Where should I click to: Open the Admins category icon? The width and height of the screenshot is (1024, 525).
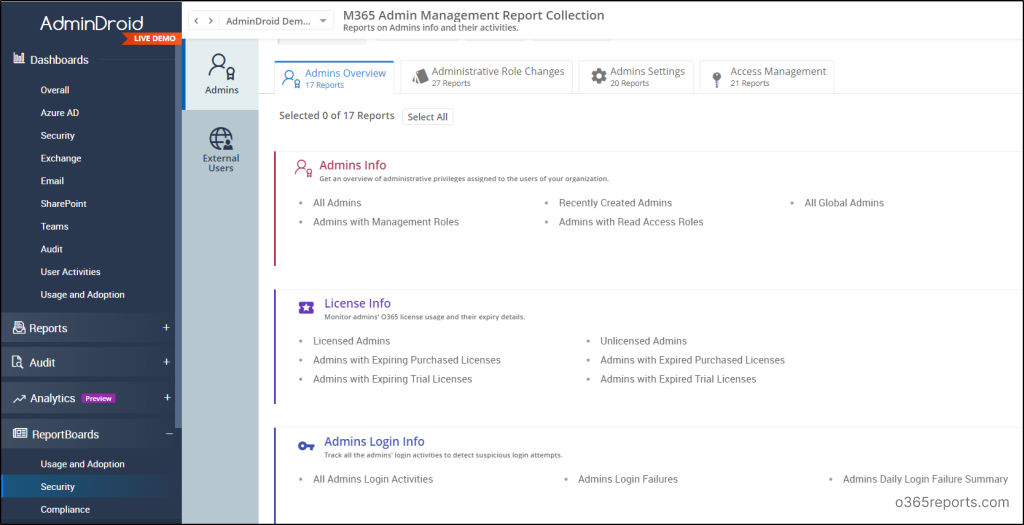[x=221, y=66]
